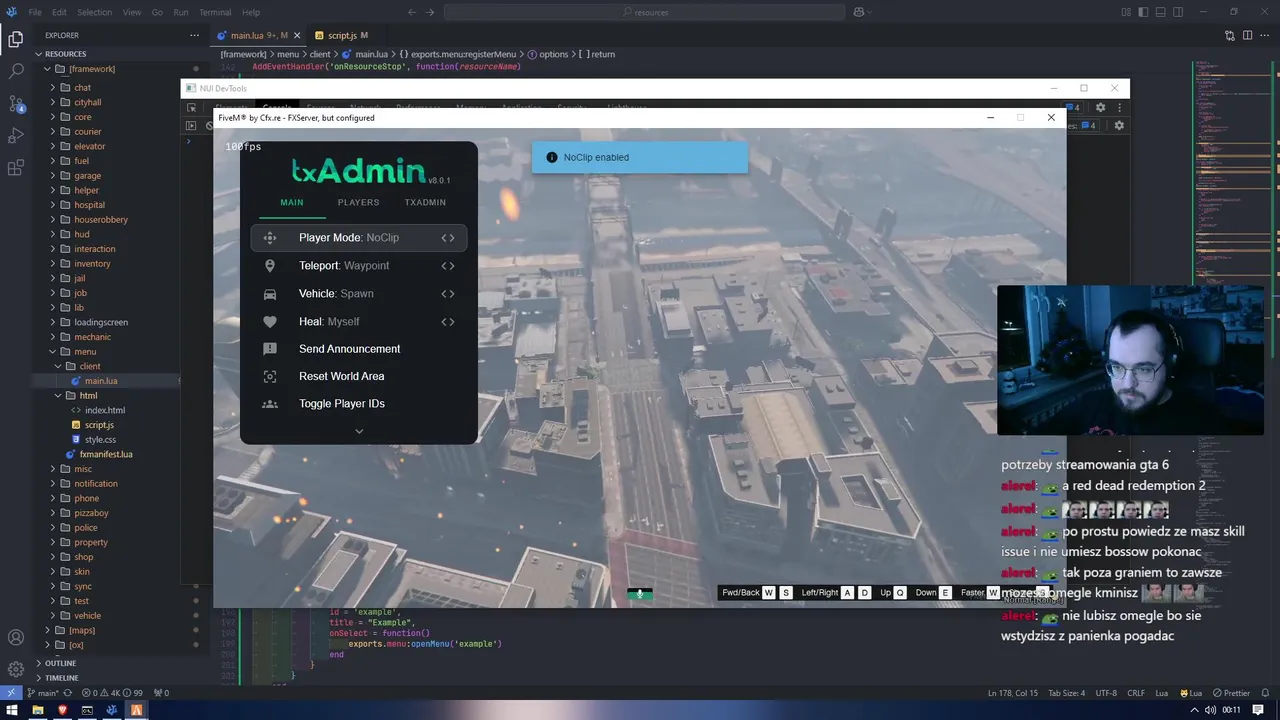Open Brave browser from taskbar
Image resolution: width=1280 pixels, height=720 pixels.
62,710
